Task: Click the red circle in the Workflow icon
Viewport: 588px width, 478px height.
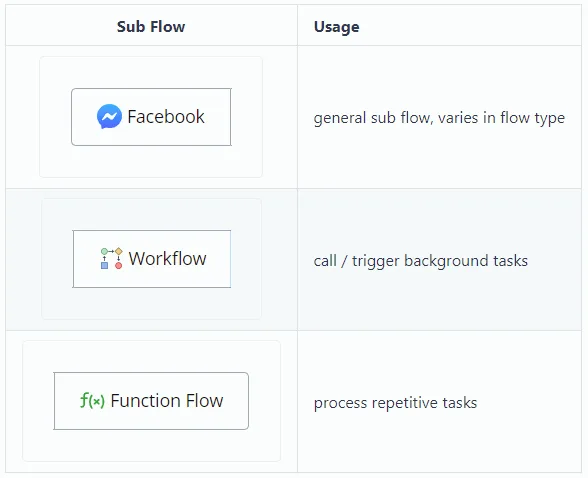Action: tap(118, 265)
